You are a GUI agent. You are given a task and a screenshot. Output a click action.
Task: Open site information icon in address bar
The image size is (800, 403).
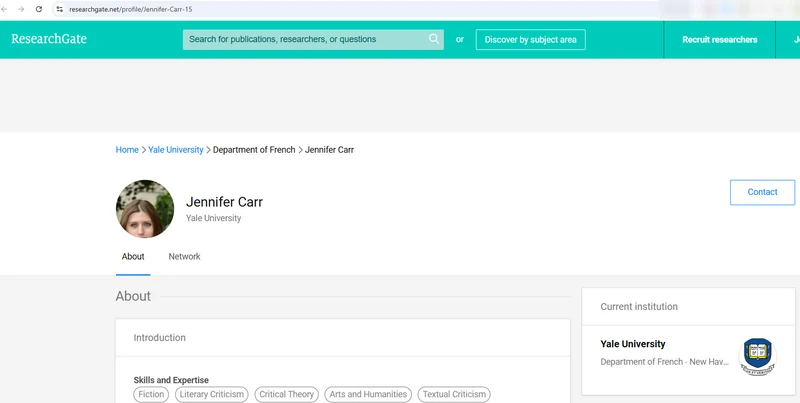60,9
